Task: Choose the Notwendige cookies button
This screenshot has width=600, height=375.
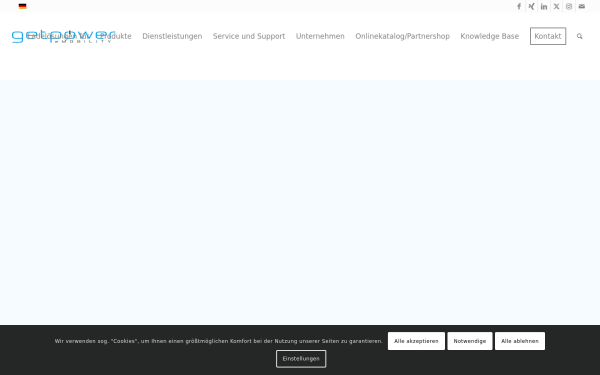Action: click(x=470, y=341)
